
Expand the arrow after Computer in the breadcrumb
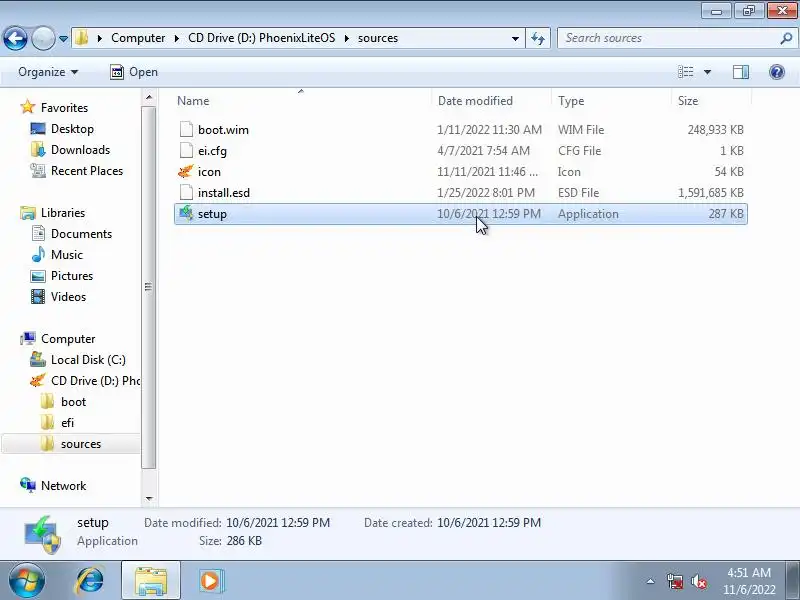click(177, 38)
